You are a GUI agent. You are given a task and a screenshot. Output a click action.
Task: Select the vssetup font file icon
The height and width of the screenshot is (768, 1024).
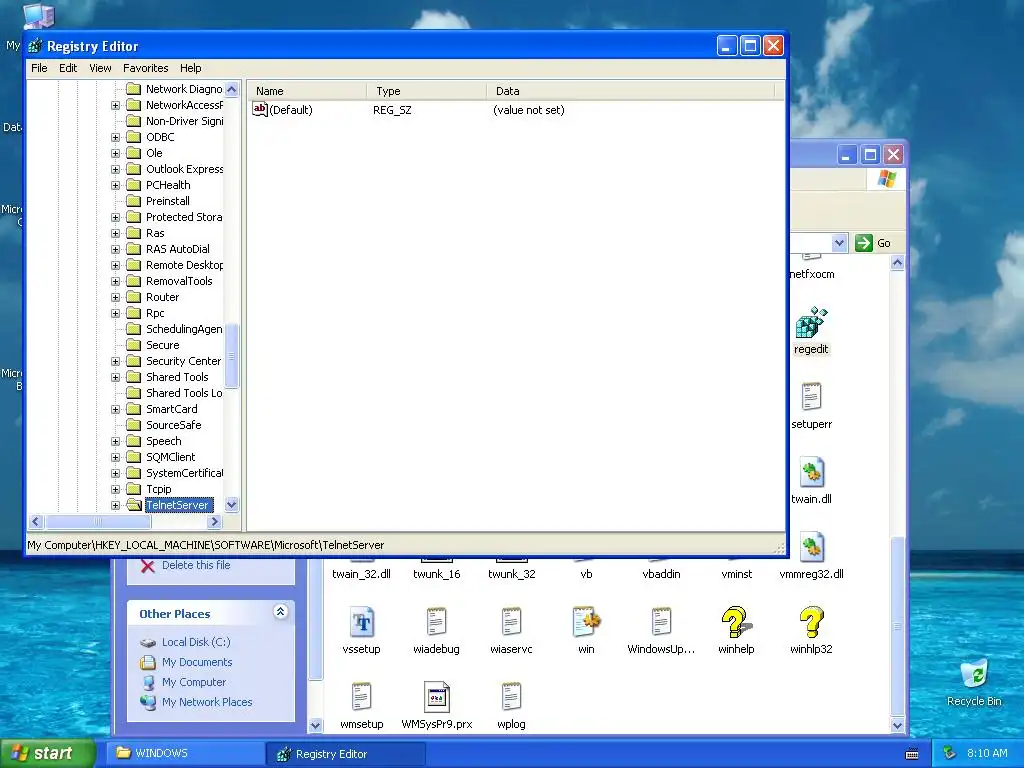tap(361, 622)
